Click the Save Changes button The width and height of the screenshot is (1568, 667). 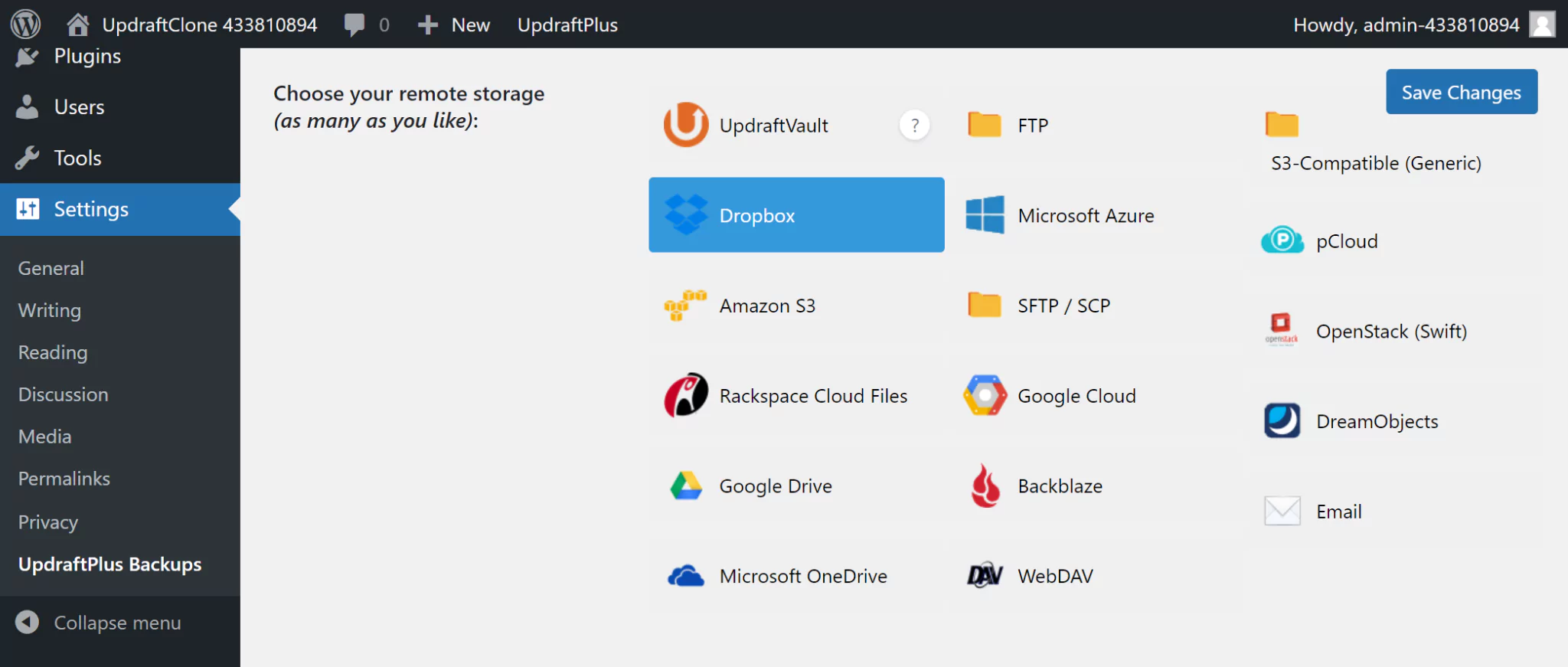click(x=1462, y=92)
